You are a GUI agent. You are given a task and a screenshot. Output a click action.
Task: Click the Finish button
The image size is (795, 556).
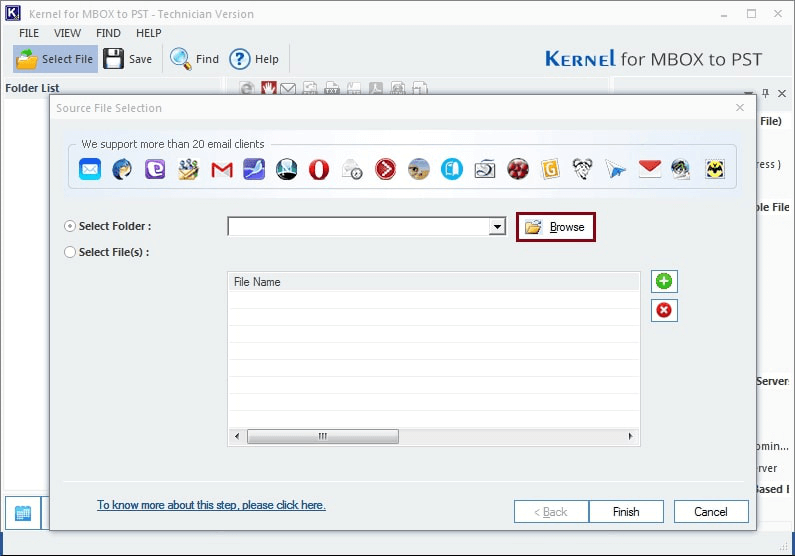pyautogui.click(x=626, y=512)
